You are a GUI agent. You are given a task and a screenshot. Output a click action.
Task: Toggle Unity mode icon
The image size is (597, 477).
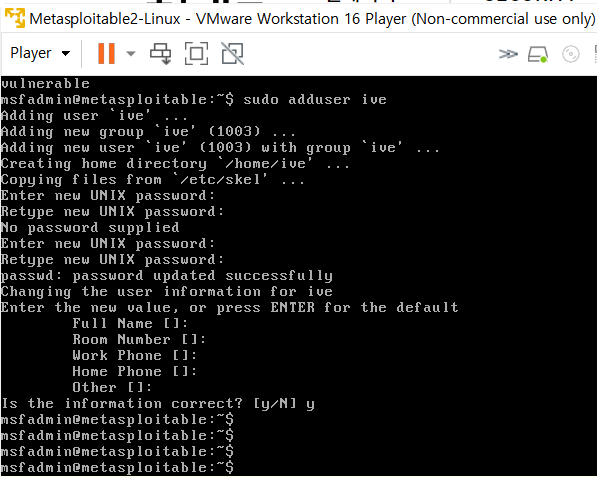point(232,53)
